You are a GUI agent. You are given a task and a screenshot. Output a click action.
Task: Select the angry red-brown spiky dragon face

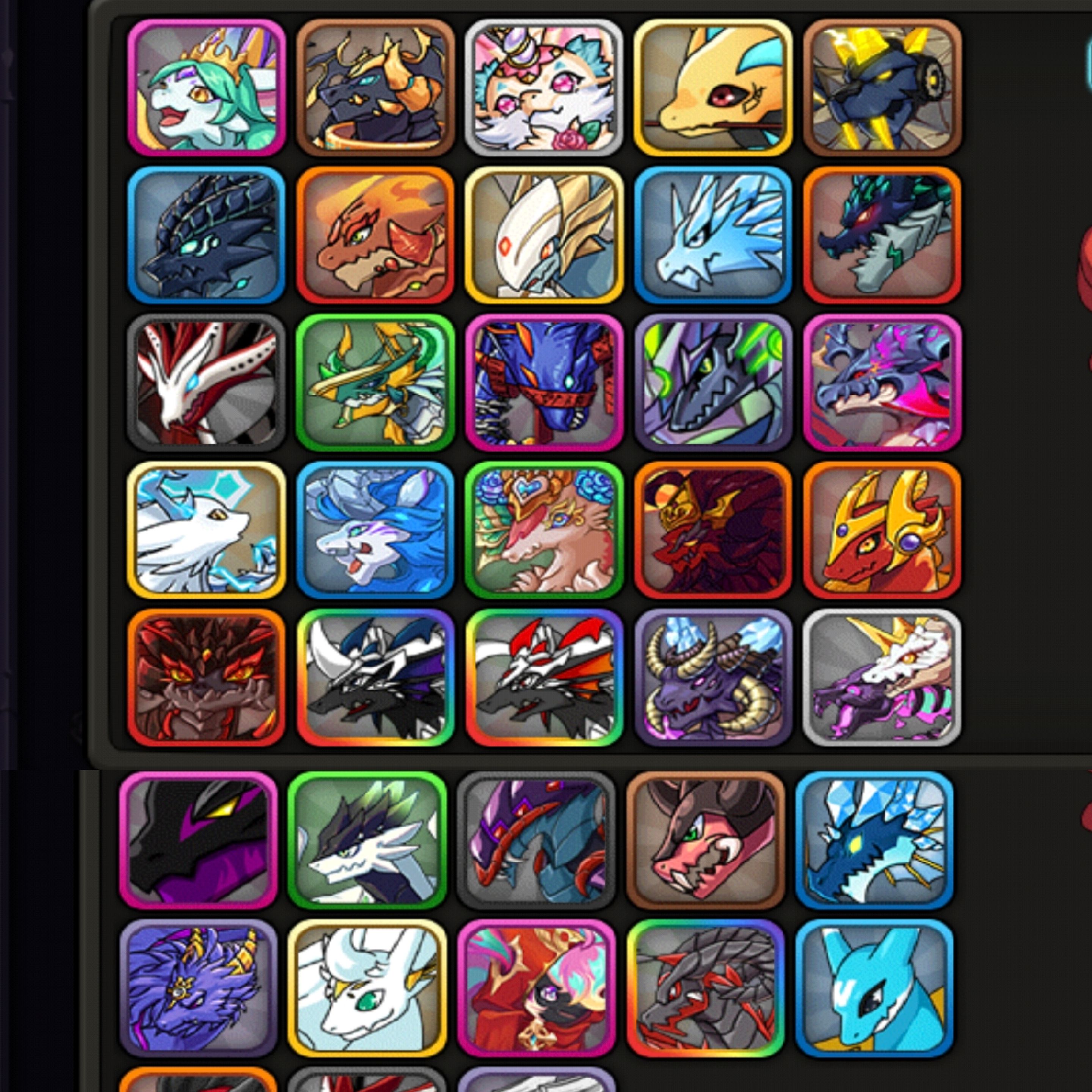[x=206, y=678]
